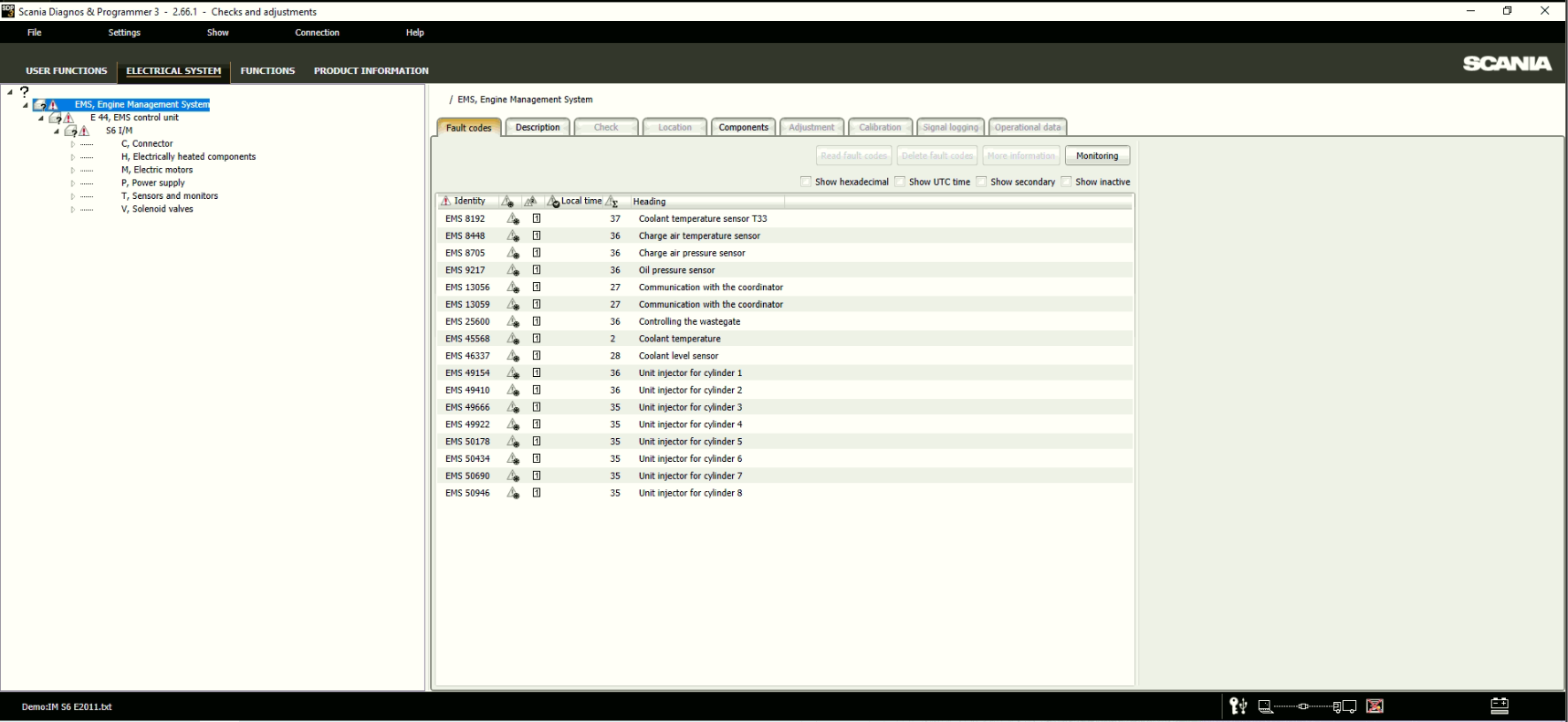The image size is (1568, 722).
Task: Select the Oil pressure sensor fault row
Action: click(x=785, y=270)
